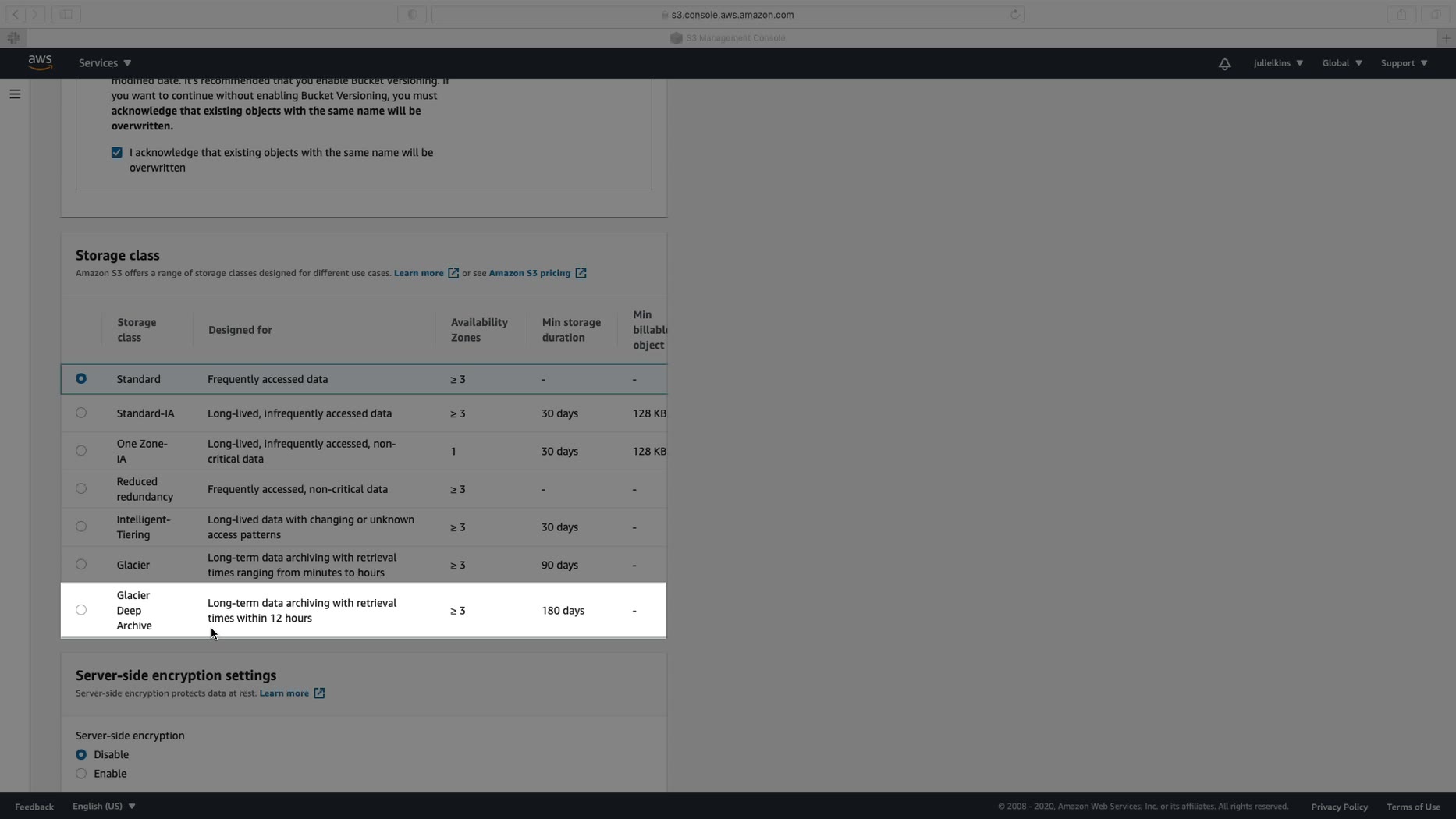The height and width of the screenshot is (819, 1456).
Task: Click the Feedback button in footer
Action: 34,807
